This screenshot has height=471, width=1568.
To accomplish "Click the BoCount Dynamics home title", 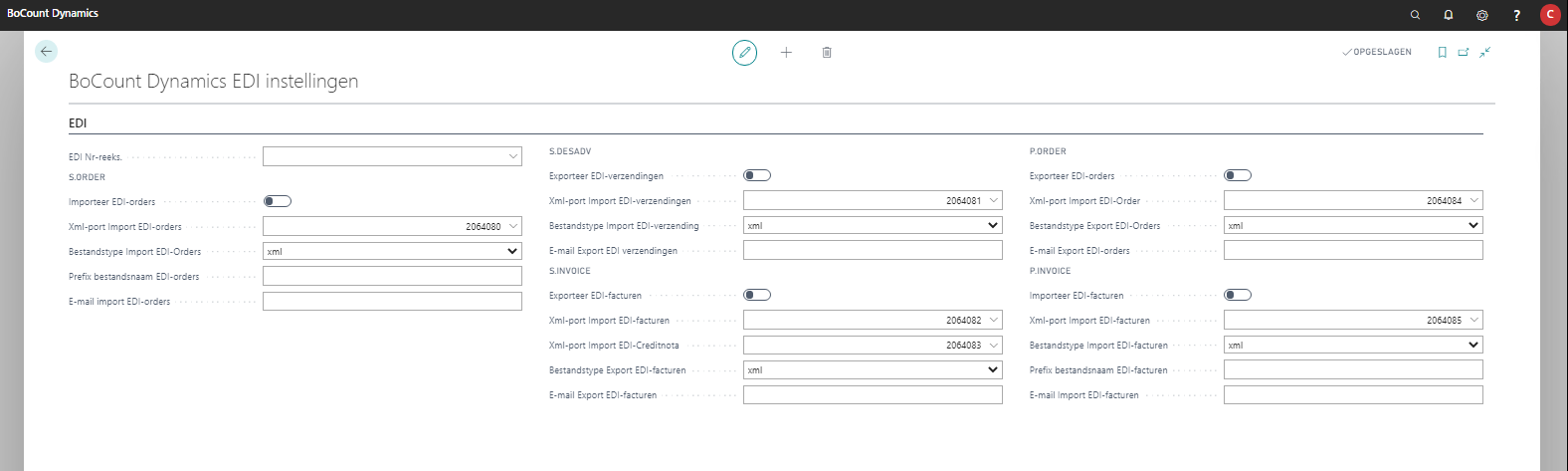I will point(53,14).
